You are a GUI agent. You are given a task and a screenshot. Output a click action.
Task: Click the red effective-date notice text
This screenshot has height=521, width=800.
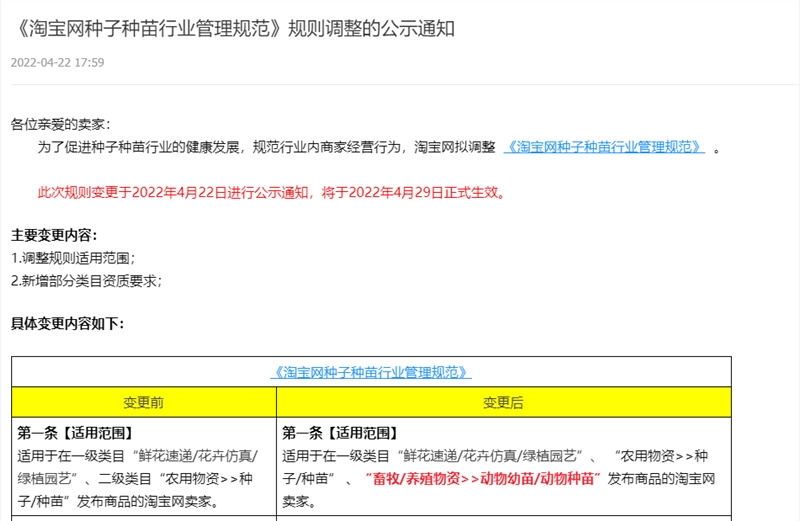271,193
